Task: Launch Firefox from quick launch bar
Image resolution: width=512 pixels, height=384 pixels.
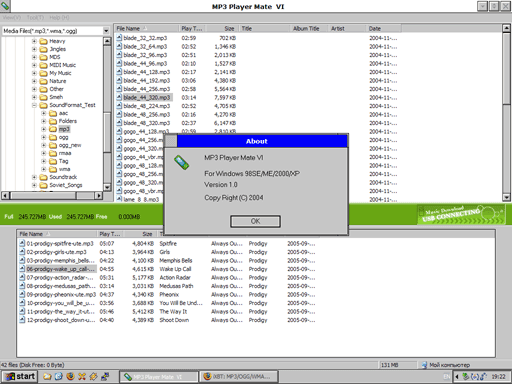Action: (70, 376)
